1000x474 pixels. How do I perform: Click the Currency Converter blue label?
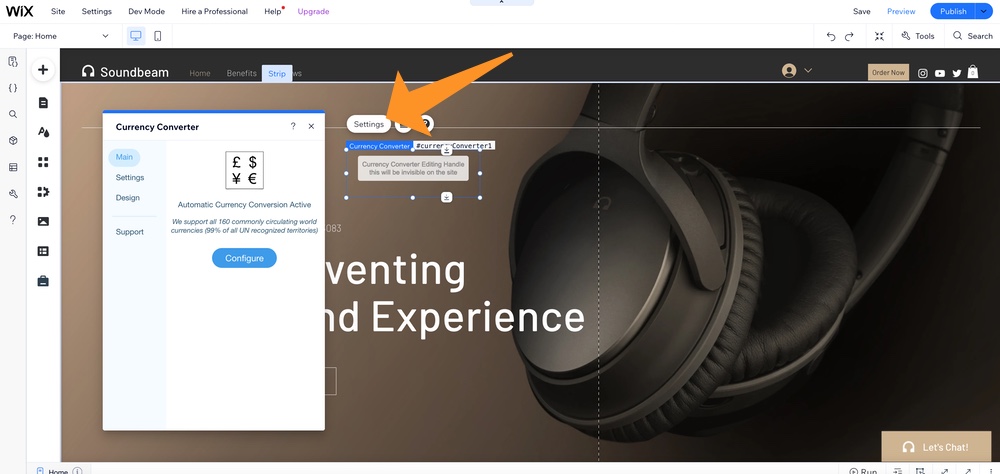(x=379, y=146)
